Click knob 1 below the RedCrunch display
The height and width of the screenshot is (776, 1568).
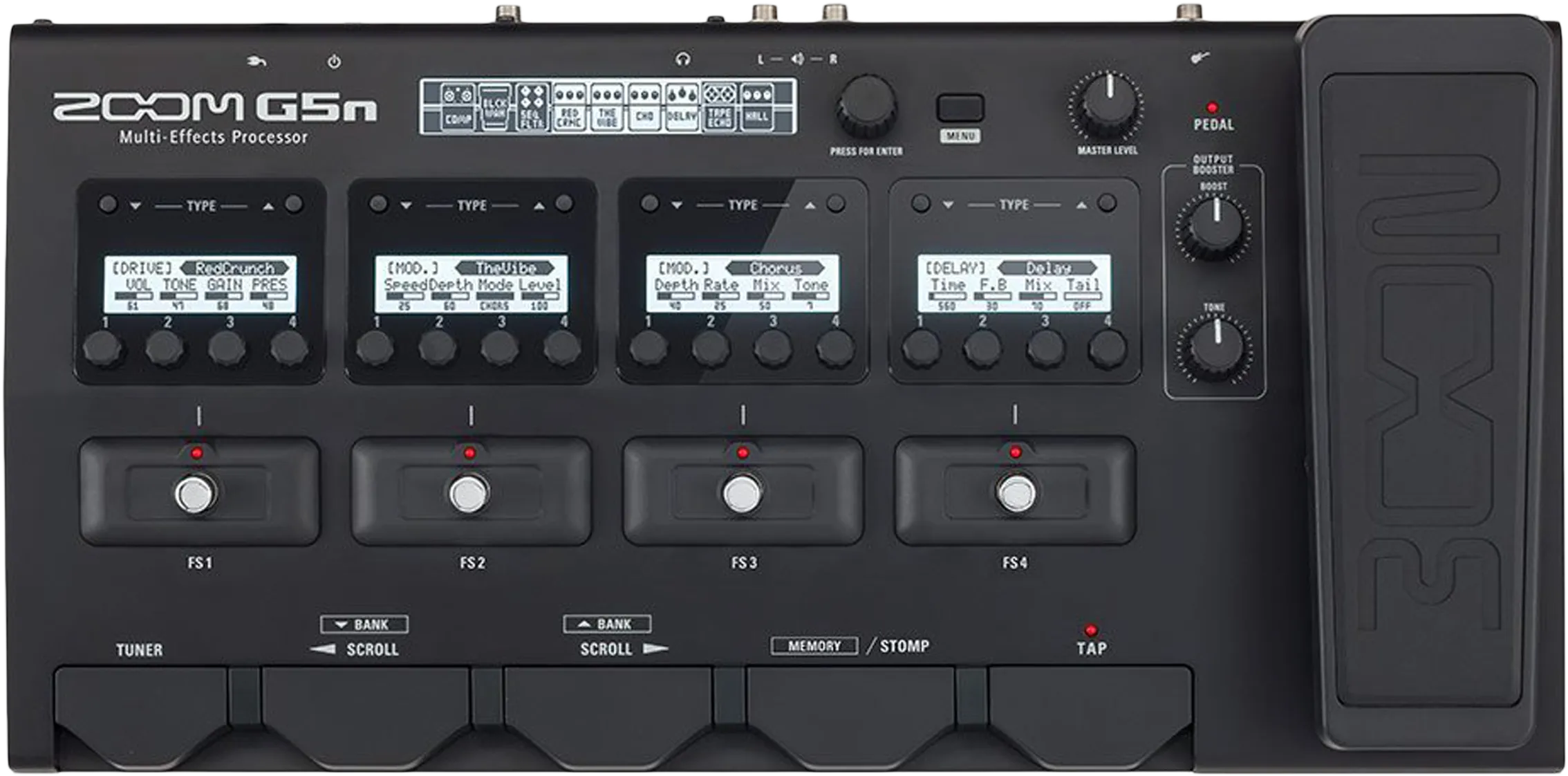pos(103,347)
